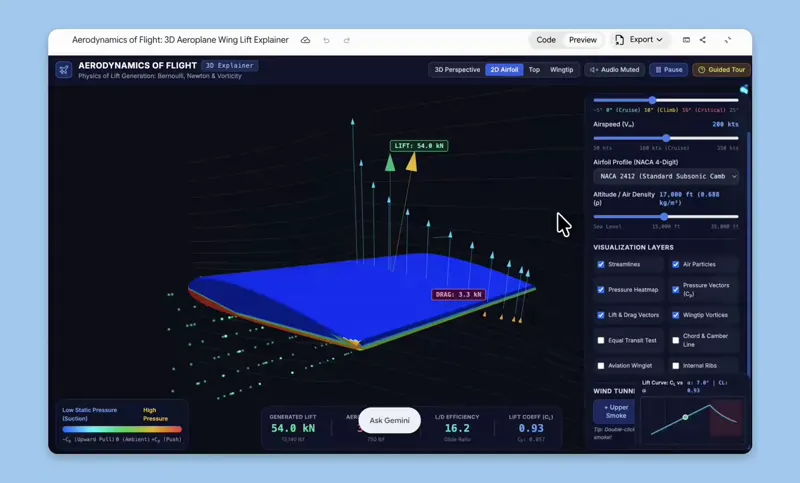This screenshot has height=483, width=800.
Task: Select the 2D Airfoil view
Action: pyautogui.click(x=504, y=70)
